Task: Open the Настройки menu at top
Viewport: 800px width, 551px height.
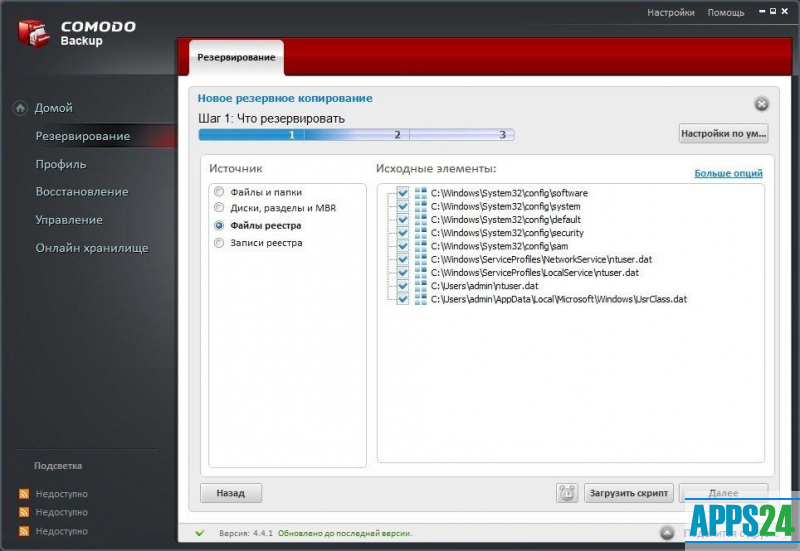Action: (x=670, y=13)
